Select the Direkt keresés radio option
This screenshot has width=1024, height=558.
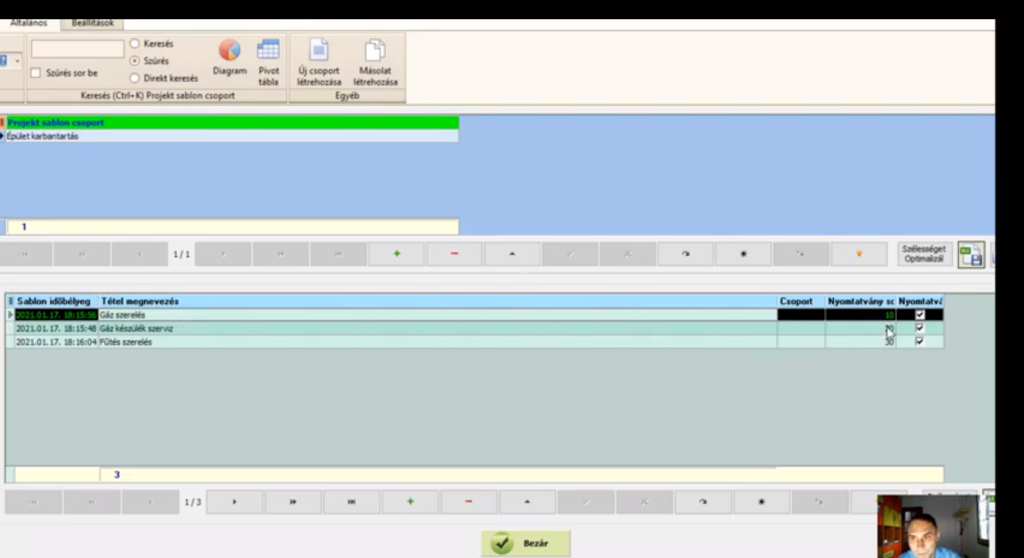[x=135, y=78]
